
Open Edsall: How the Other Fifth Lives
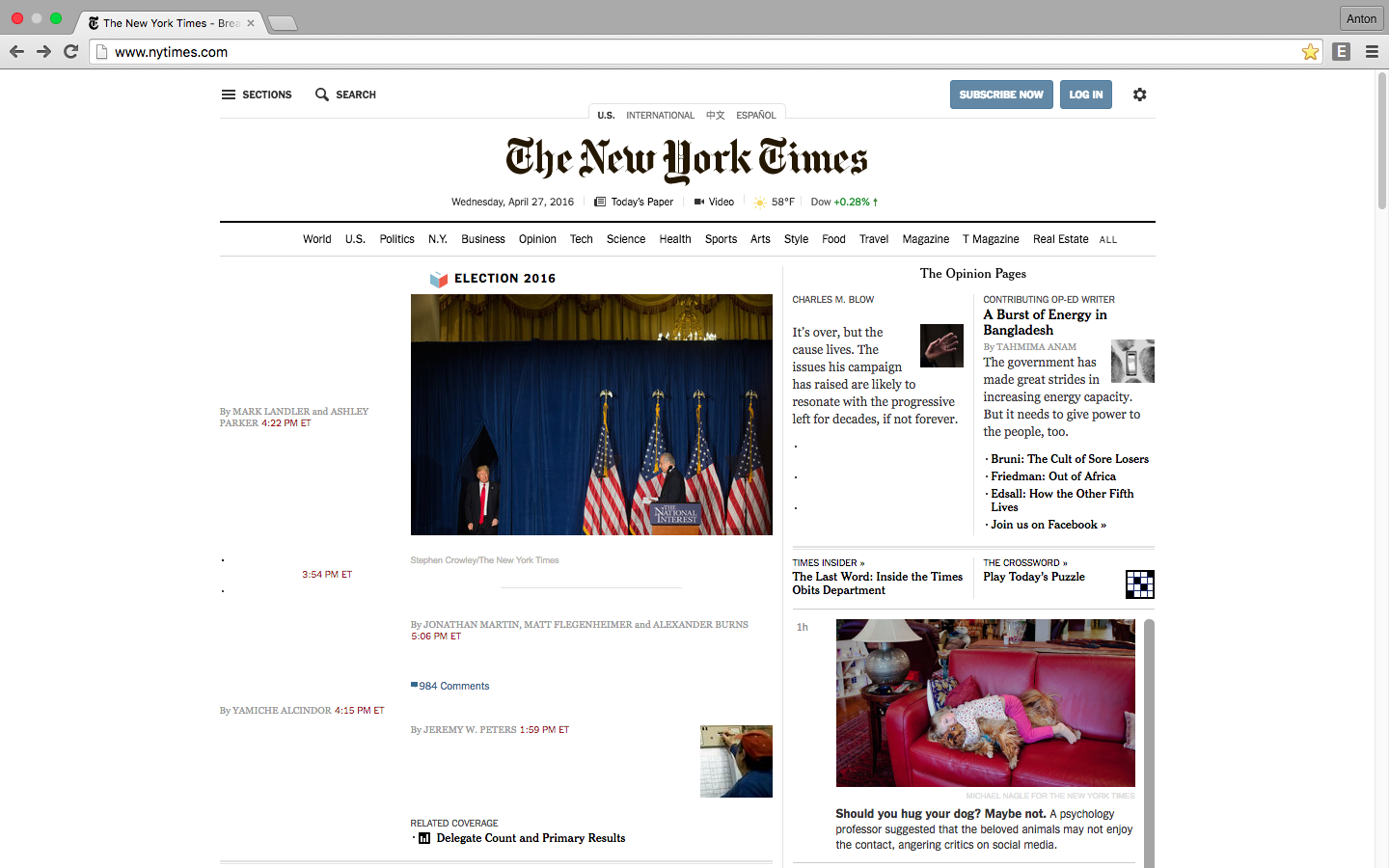tap(1062, 501)
